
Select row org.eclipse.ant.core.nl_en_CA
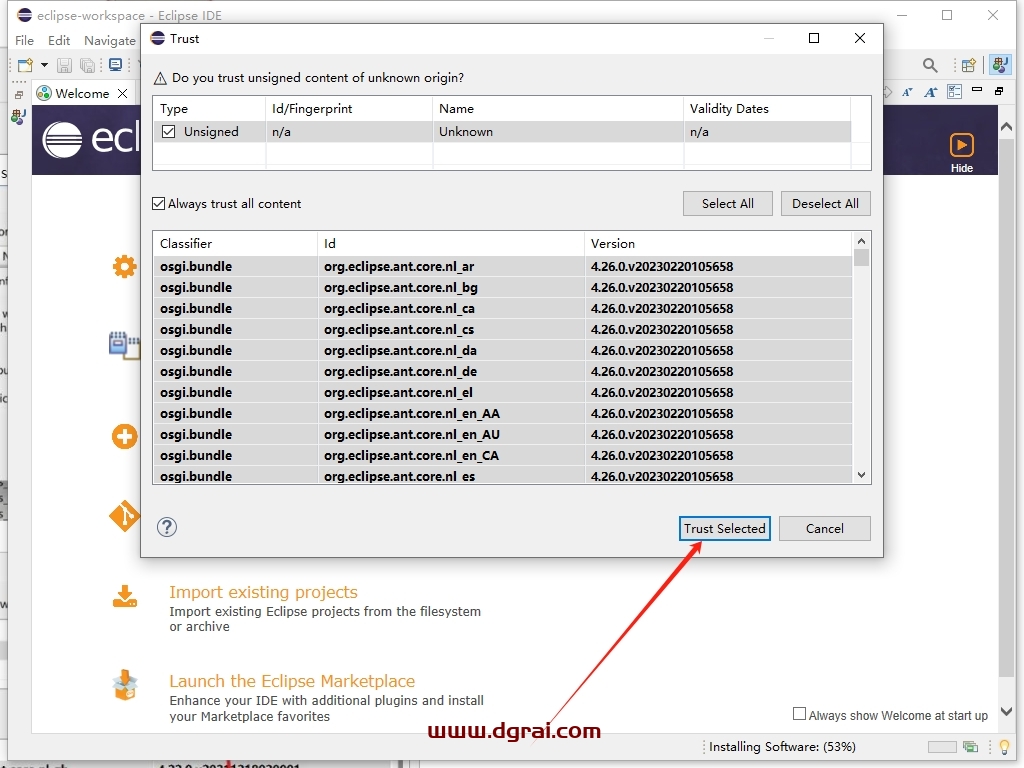click(503, 455)
